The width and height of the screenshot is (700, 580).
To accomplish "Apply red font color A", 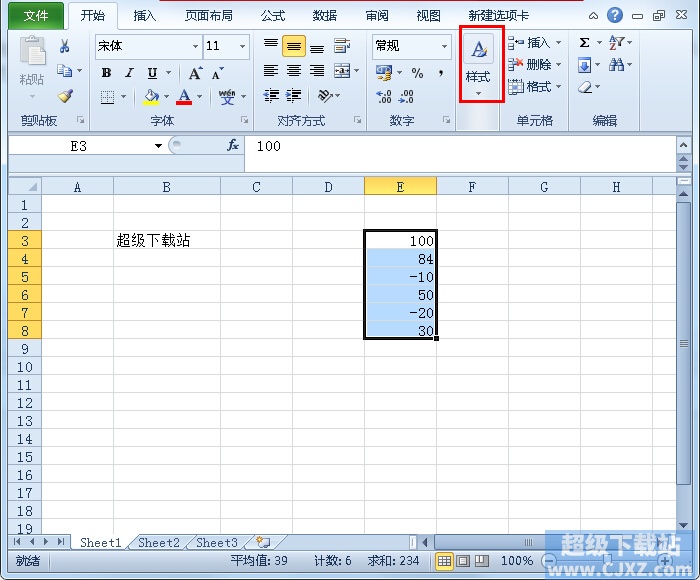I will point(184,96).
